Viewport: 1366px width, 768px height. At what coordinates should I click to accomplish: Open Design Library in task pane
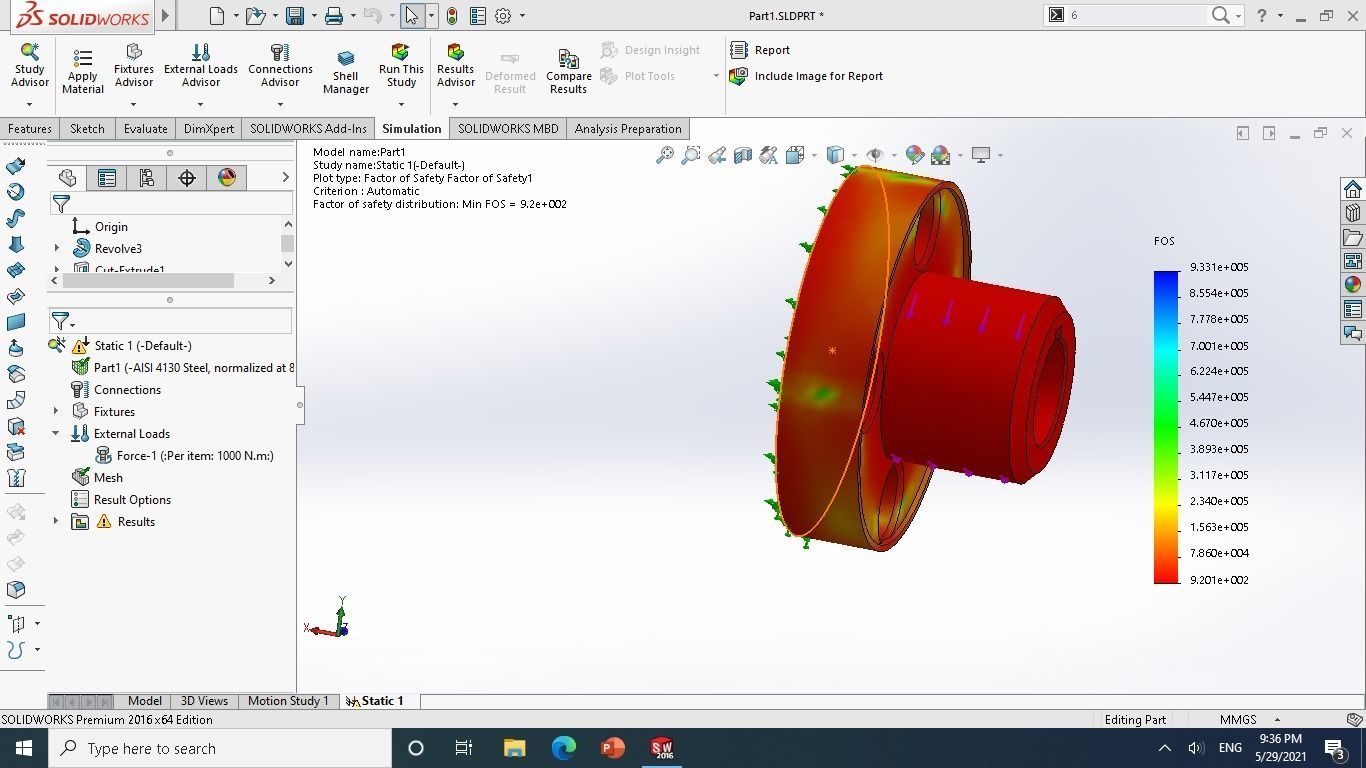pos(1353,213)
